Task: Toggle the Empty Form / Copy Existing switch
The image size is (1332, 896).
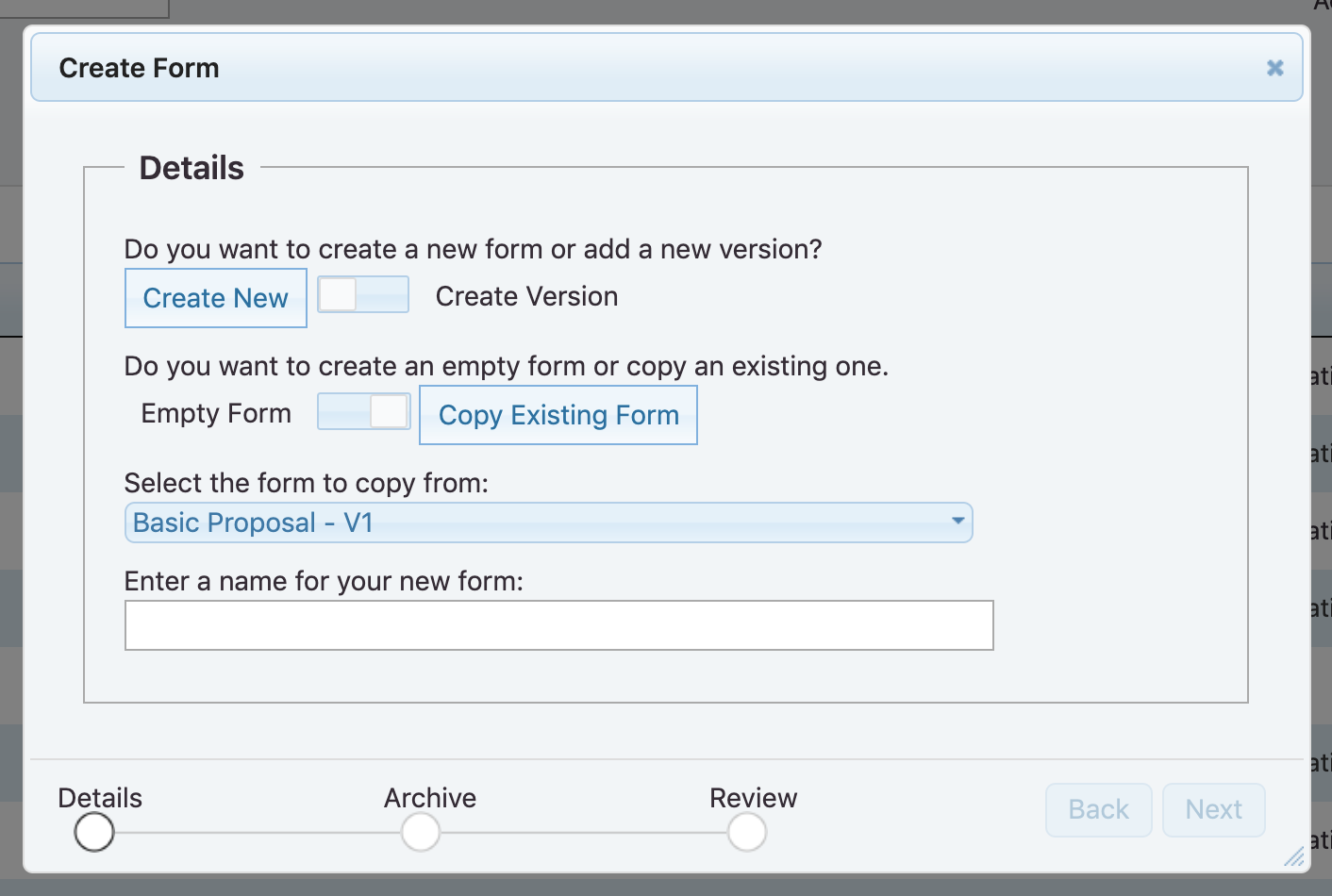Action: point(363,411)
